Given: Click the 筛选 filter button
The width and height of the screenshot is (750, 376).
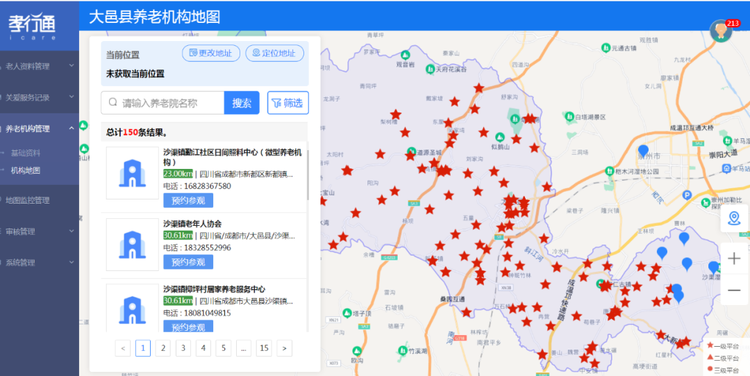Looking at the screenshot, I should (288, 103).
